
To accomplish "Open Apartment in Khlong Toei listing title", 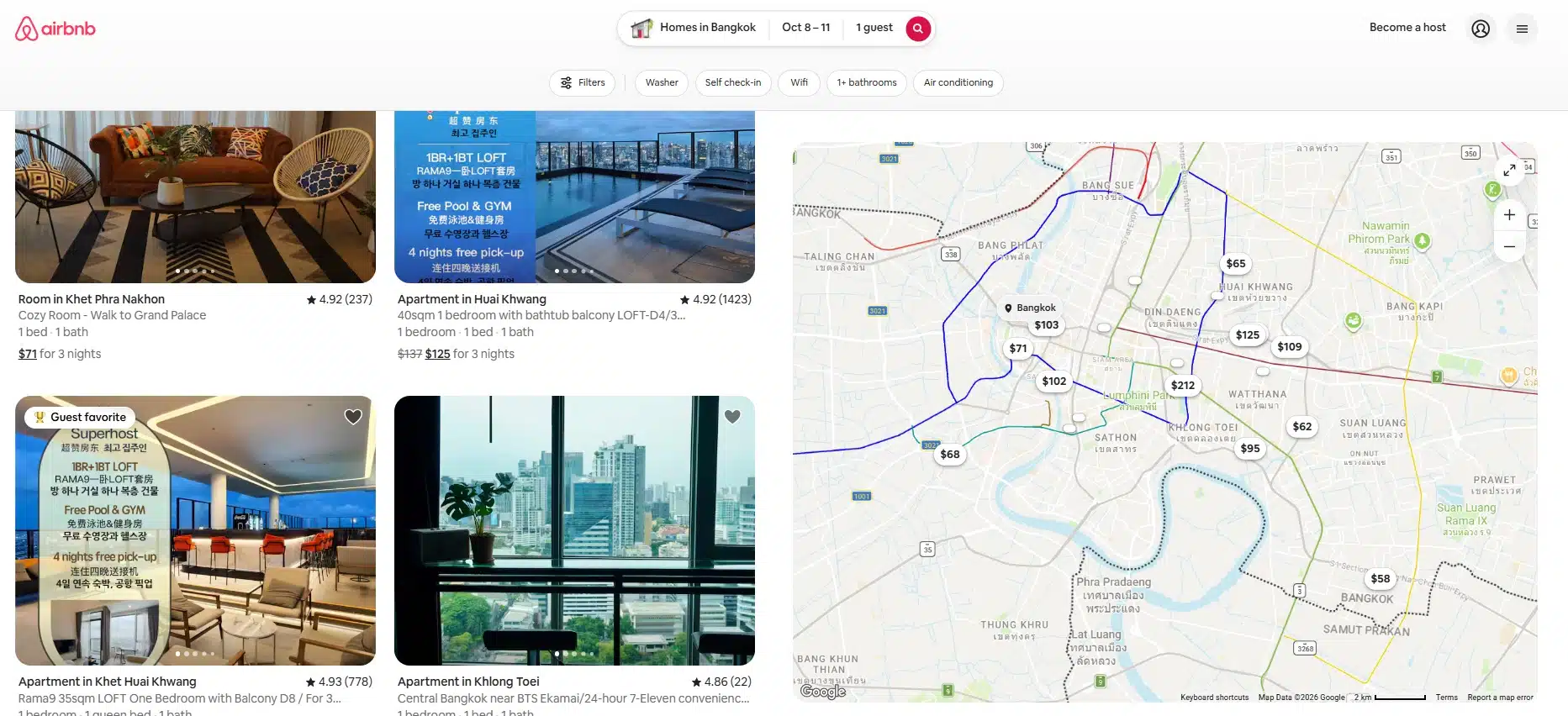I will pyautogui.click(x=468, y=682).
